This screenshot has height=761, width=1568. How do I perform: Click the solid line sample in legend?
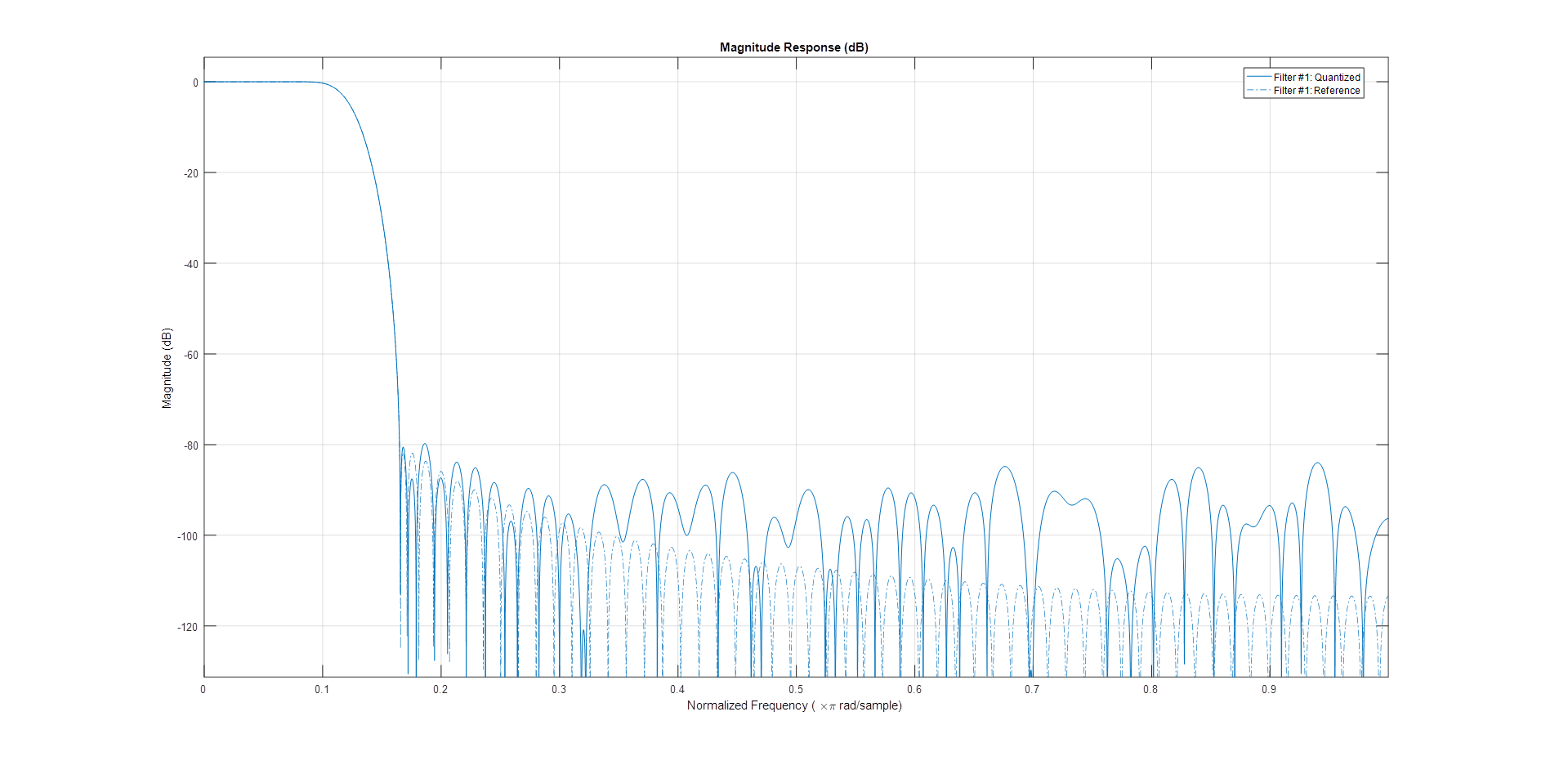pyautogui.click(x=1258, y=78)
